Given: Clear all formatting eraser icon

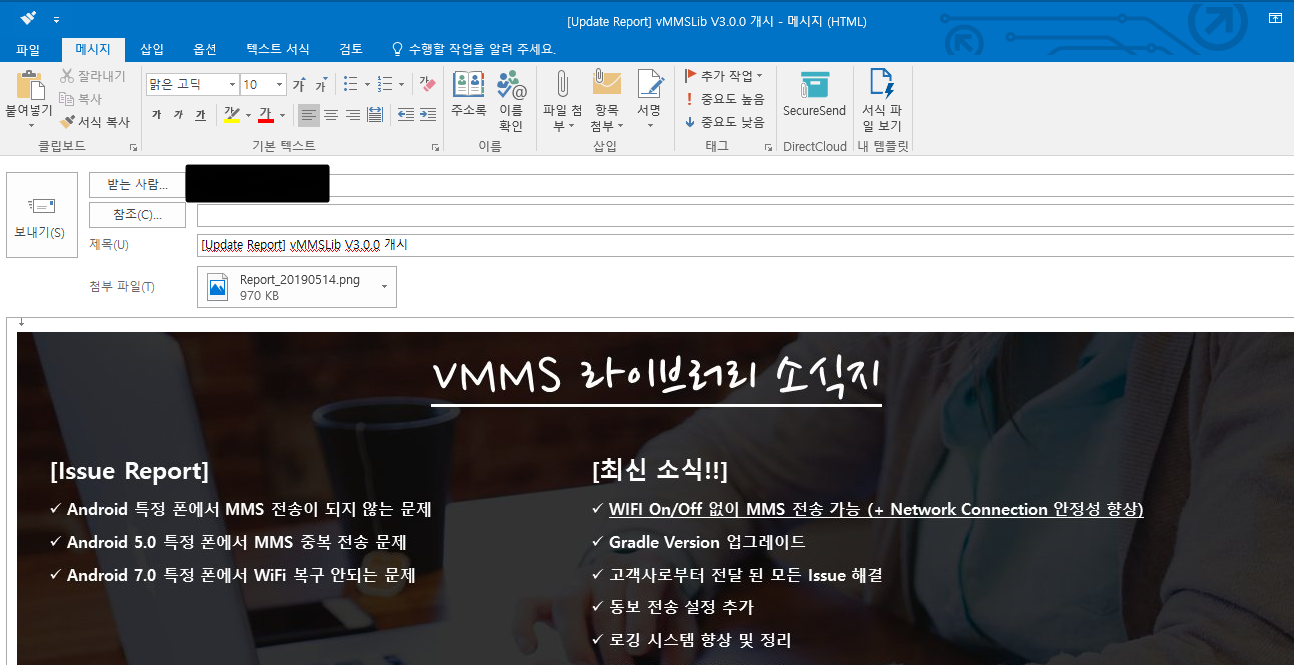Looking at the screenshot, I should pyautogui.click(x=427, y=85).
